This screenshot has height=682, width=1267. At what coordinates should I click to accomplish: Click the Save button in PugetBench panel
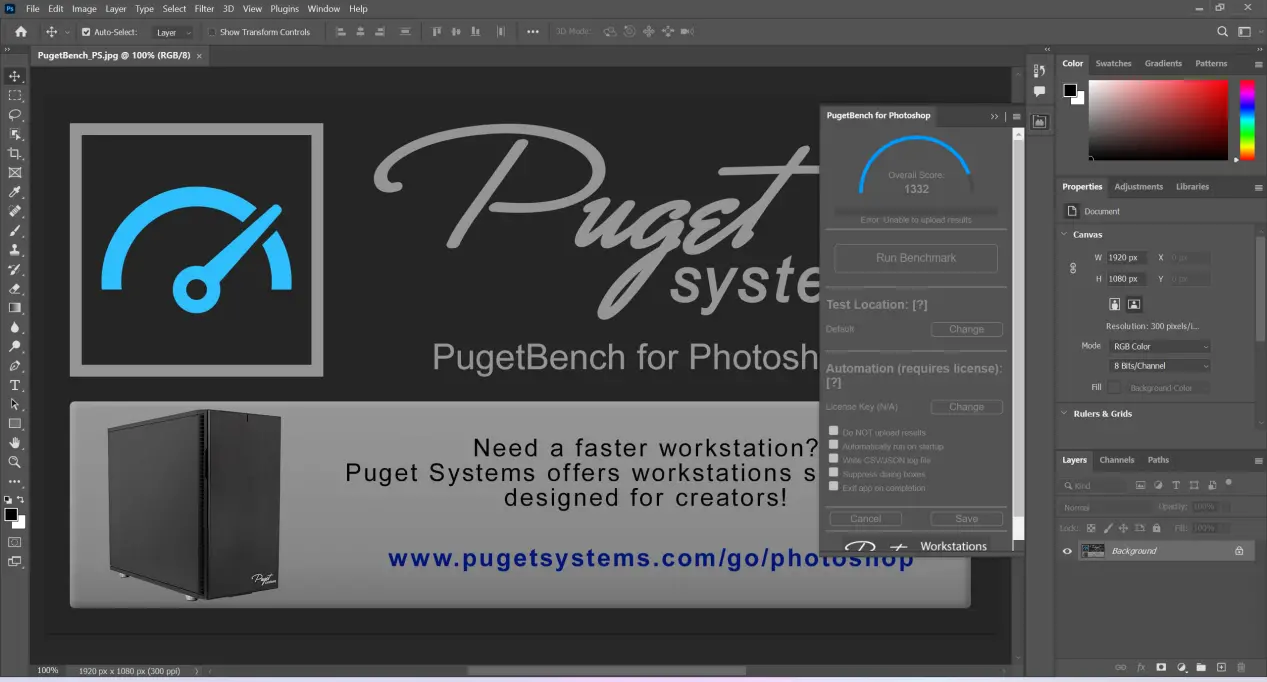pyautogui.click(x=966, y=519)
